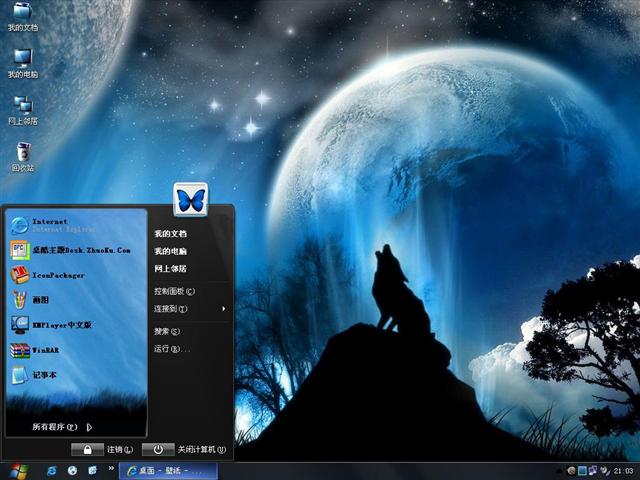Open the 回收站 recycle bin desktop icon

(23, 157)
